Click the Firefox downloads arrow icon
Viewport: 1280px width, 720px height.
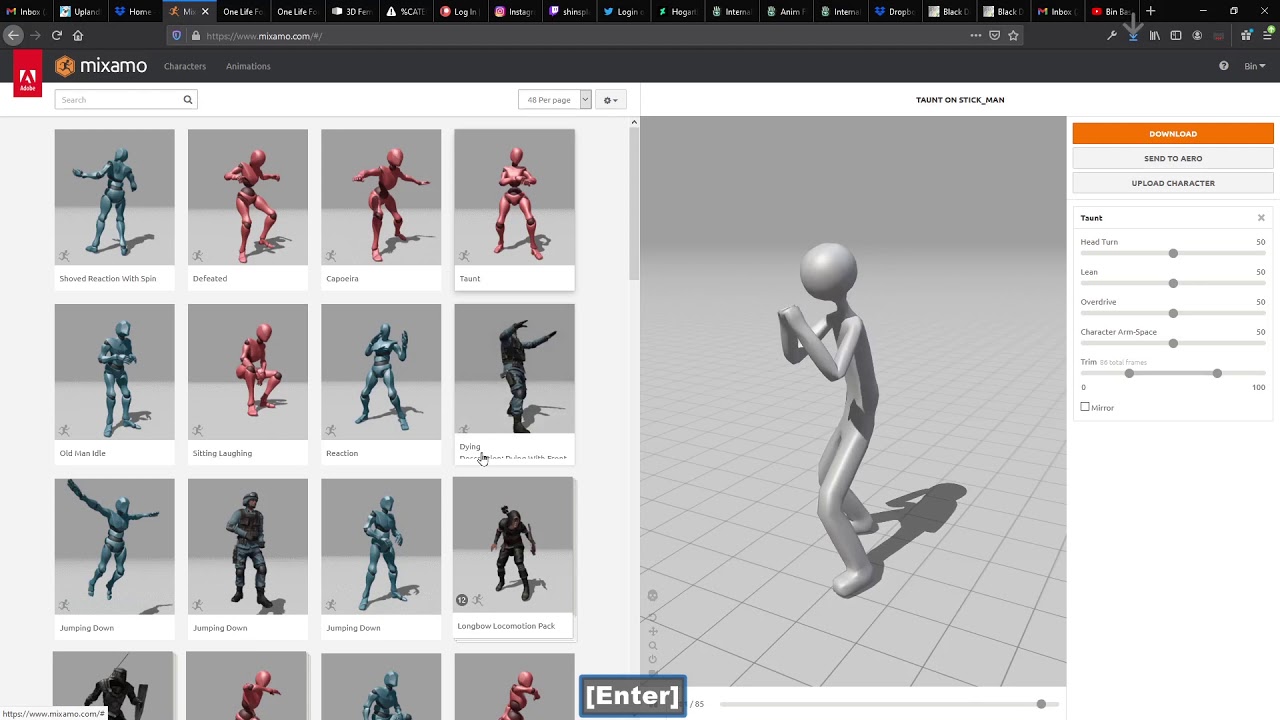tap(1133, 36)
